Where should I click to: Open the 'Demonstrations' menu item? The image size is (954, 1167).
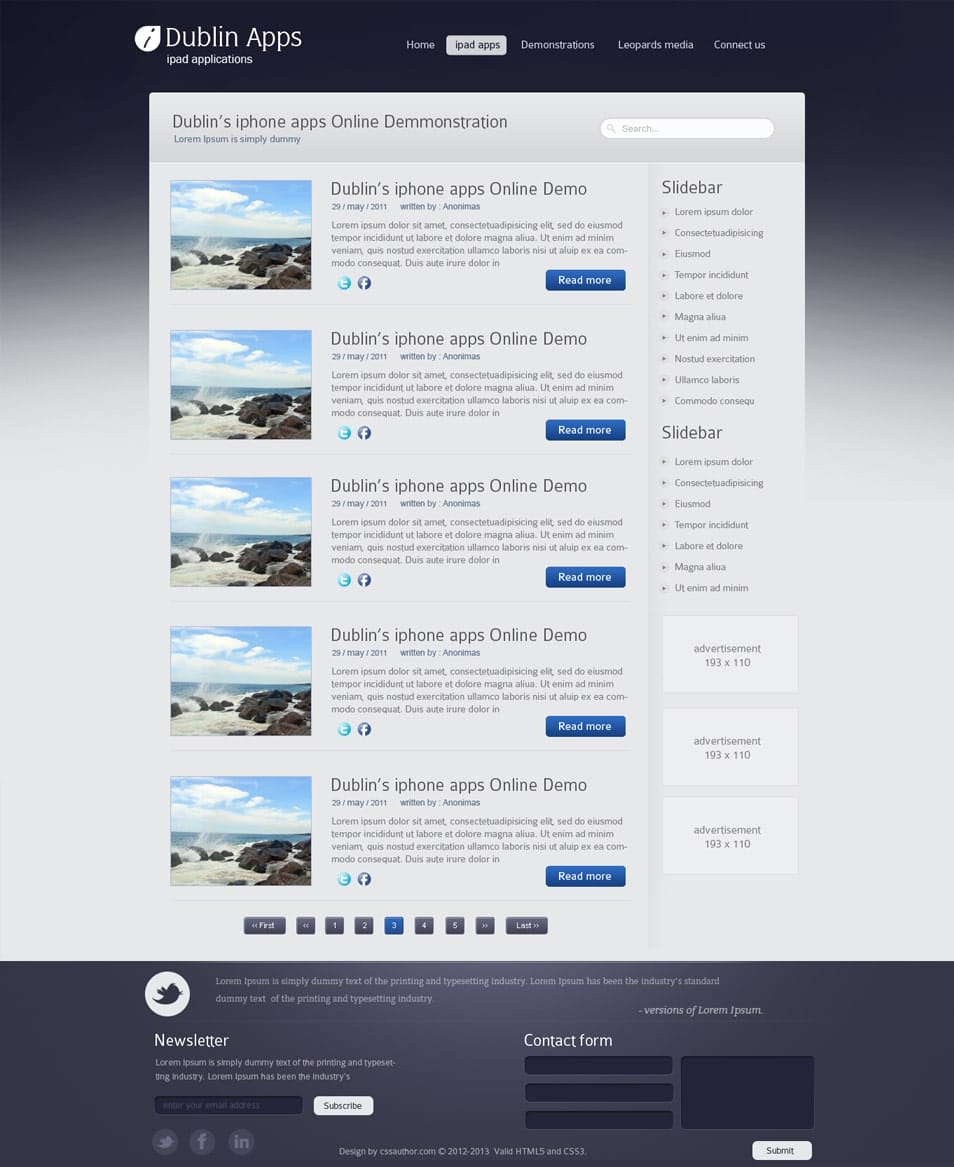(557, 45)
